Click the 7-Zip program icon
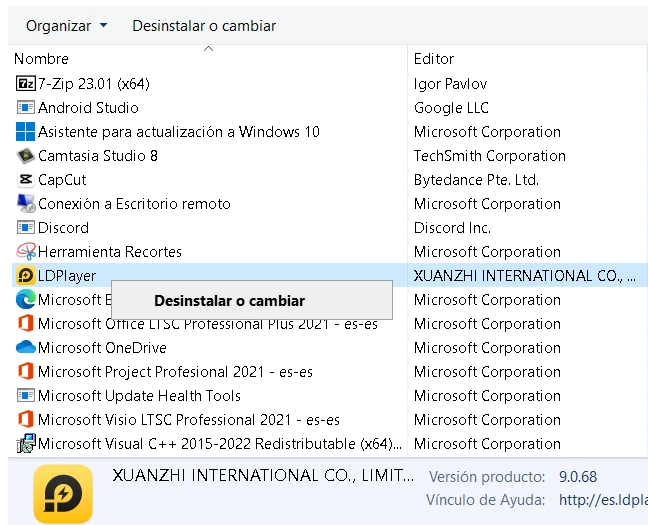This screenshot has width=648, height=525. [x=26, y=84]
